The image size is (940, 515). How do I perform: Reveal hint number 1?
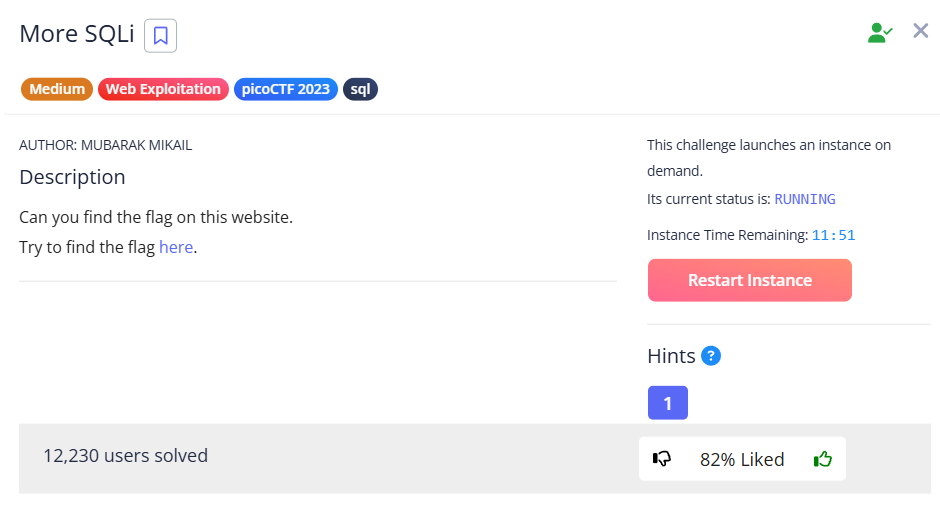(668, 403)
